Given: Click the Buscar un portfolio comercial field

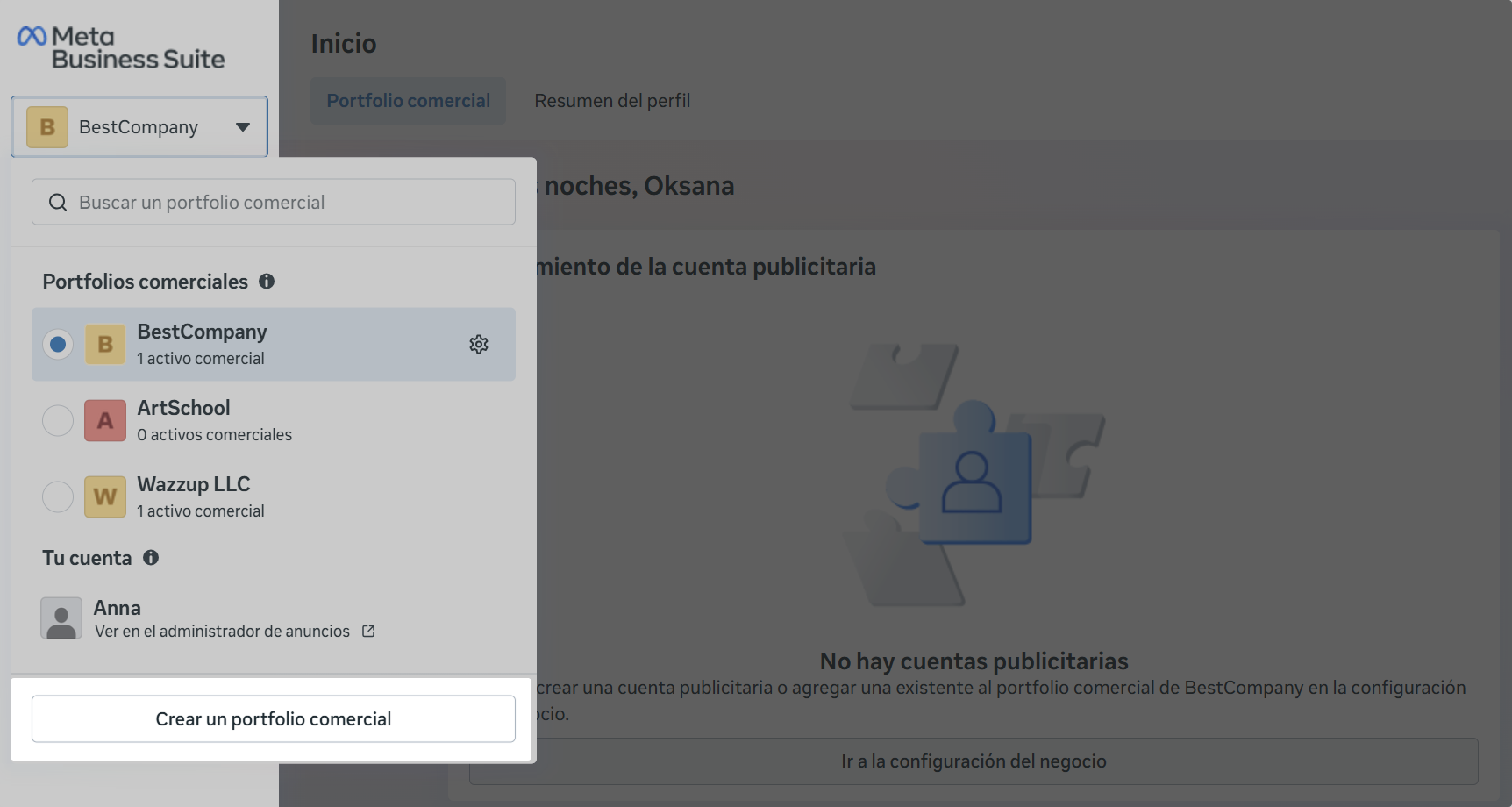Looking at the screenshot, I should (x=273, y=202).
